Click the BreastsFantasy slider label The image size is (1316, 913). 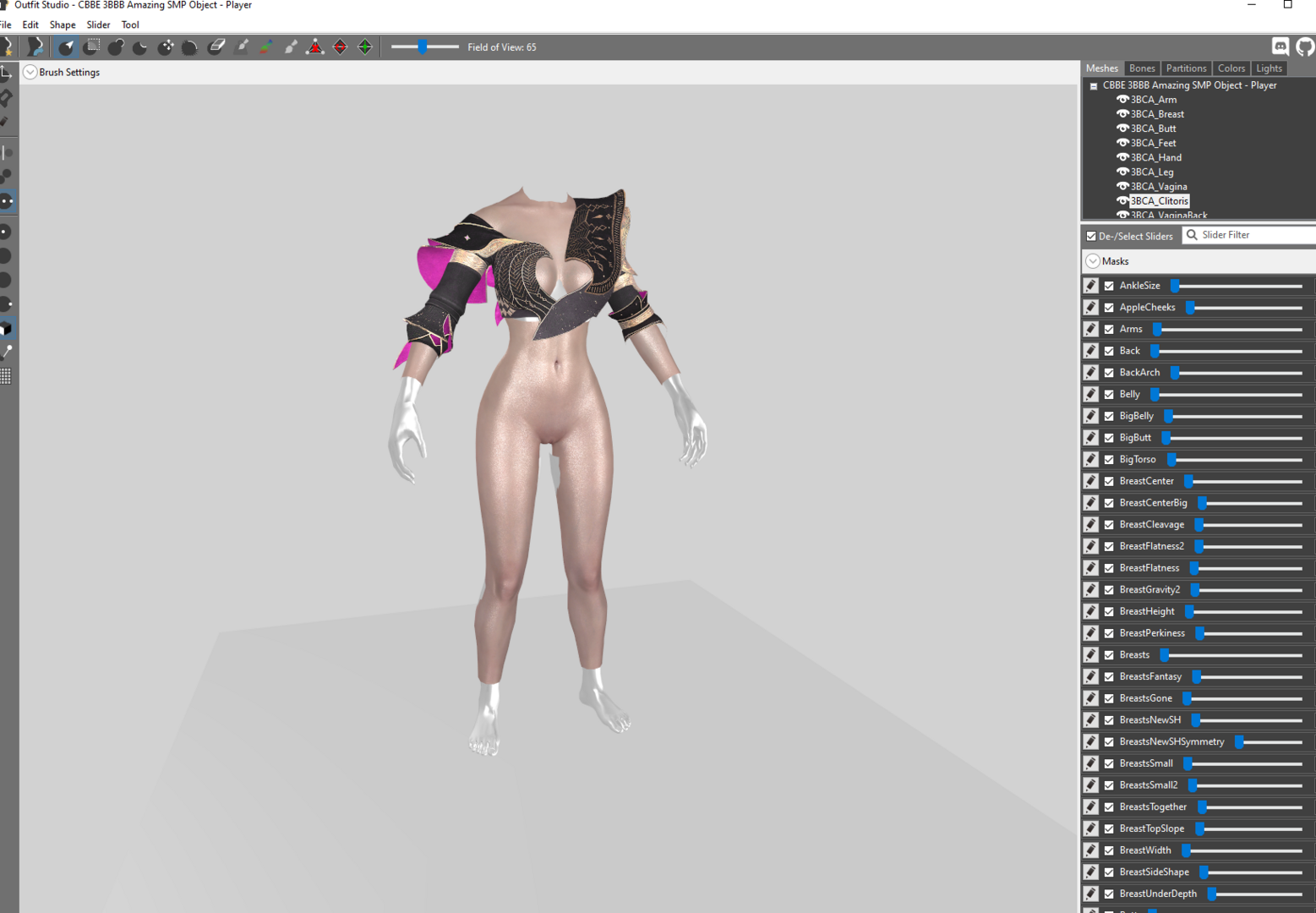pos(1150,676)
